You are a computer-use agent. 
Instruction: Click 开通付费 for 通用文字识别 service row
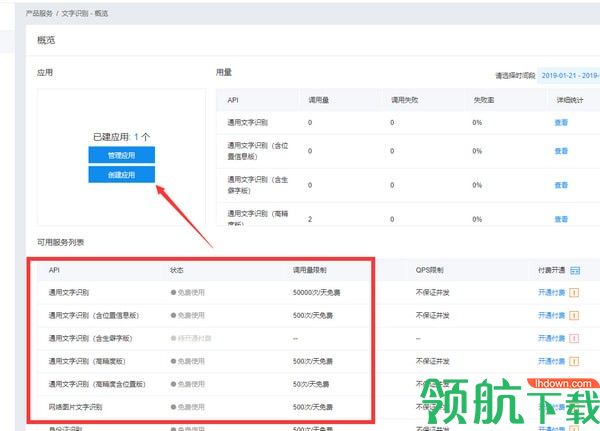551,292
